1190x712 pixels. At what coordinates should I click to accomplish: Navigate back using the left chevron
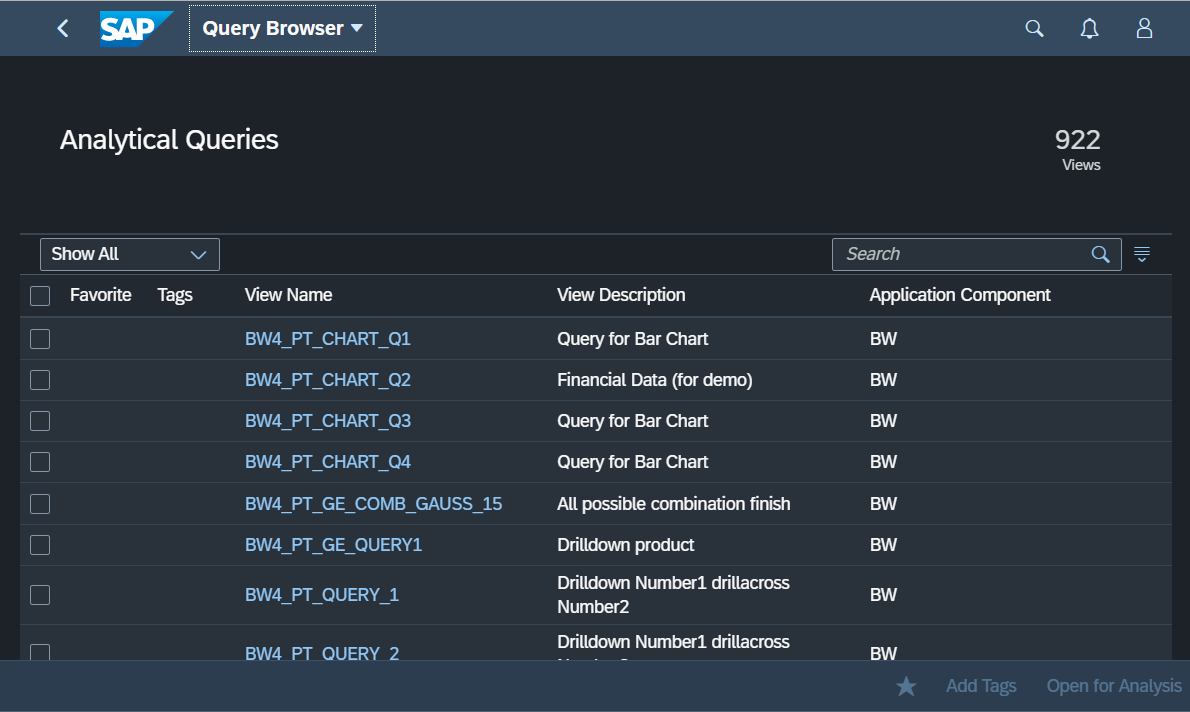point(62,28)
